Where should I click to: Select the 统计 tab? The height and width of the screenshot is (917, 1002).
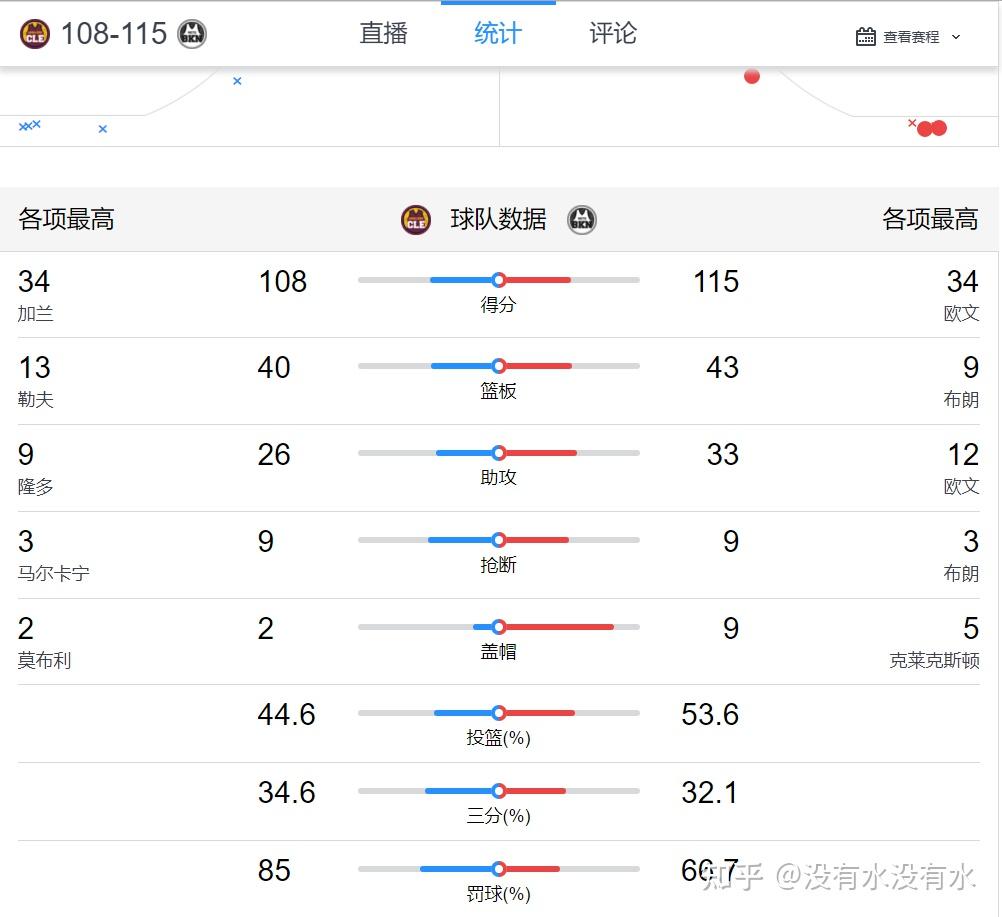tap(497, 33)
